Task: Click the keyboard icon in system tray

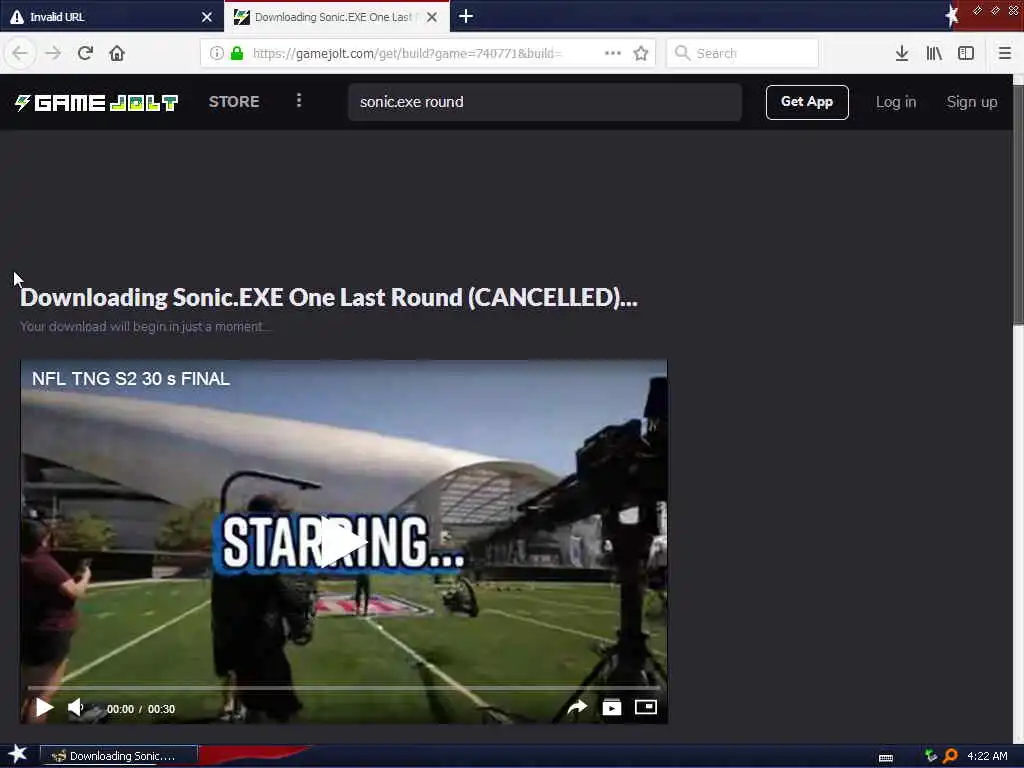Action: [x=886, y=758]
